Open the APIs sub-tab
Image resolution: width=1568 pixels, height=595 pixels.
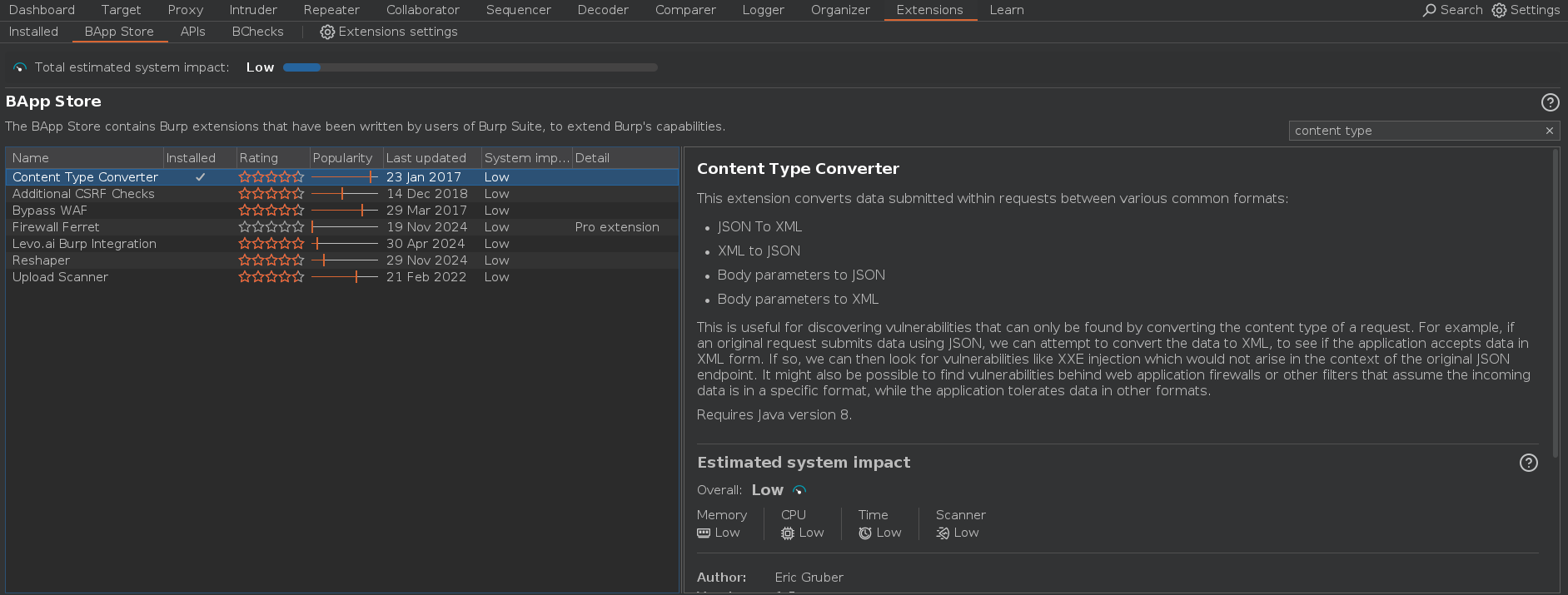click(x=192, y=32)
